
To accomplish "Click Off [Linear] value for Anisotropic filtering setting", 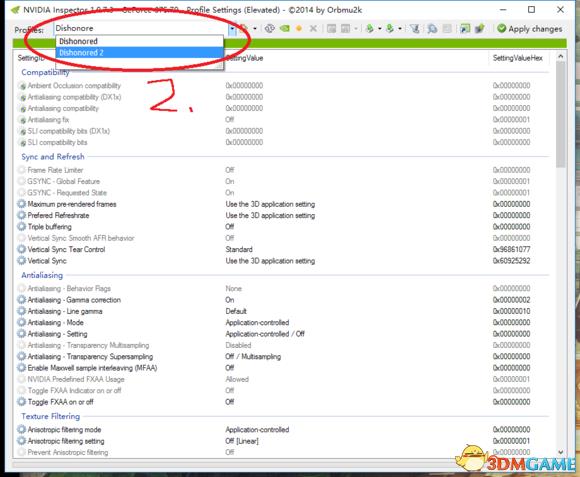I will click(x=242, y=441).
